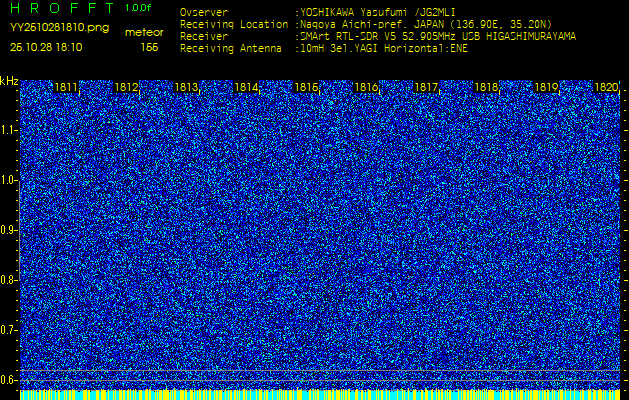Click the meteor count 155
This screenshot has height=400, width=629.
click(150, 47)
